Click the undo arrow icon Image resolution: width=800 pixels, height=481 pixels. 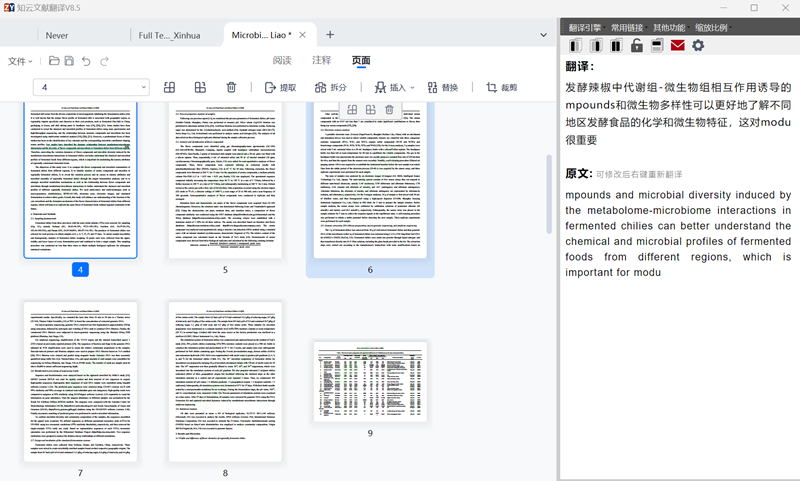(87, 62)
